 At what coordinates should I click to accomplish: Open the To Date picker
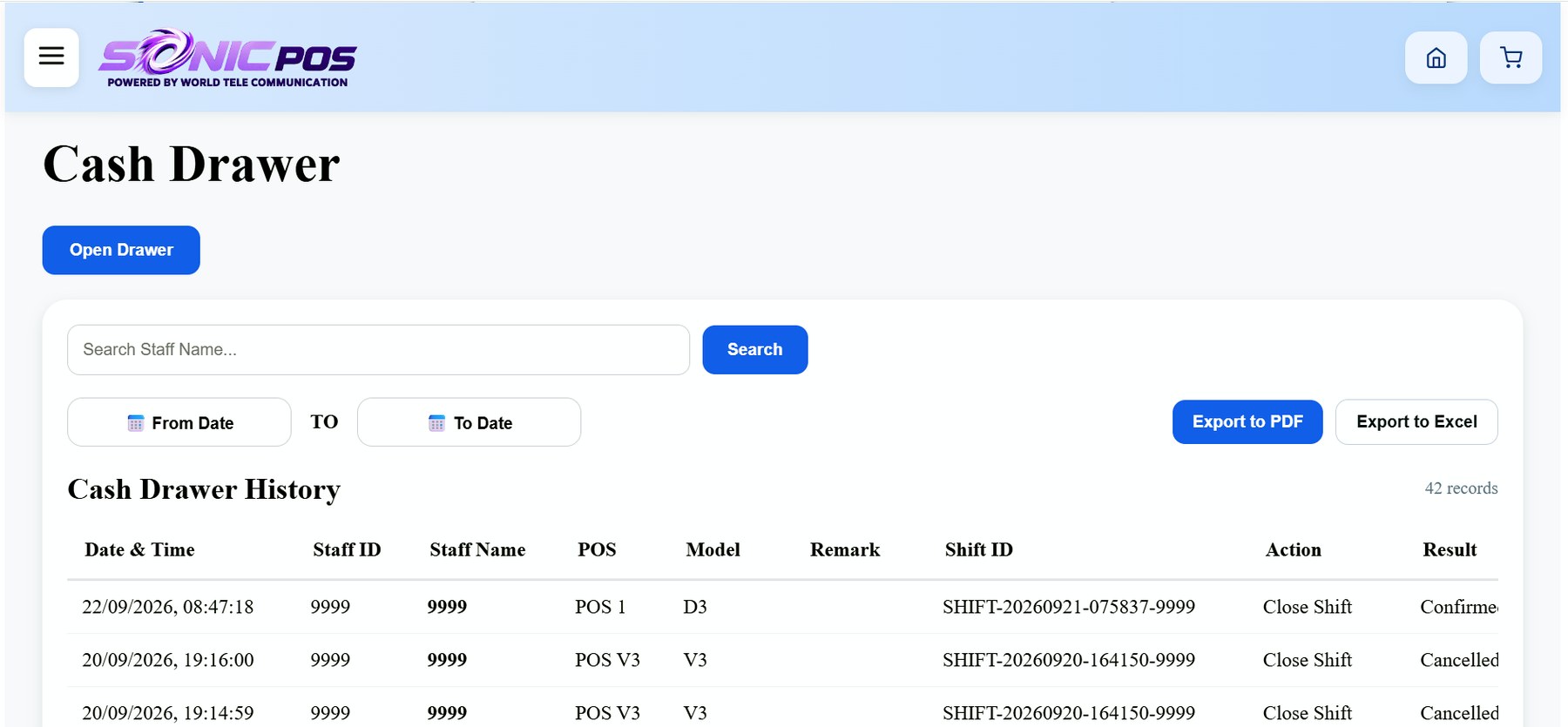[469, 422]
